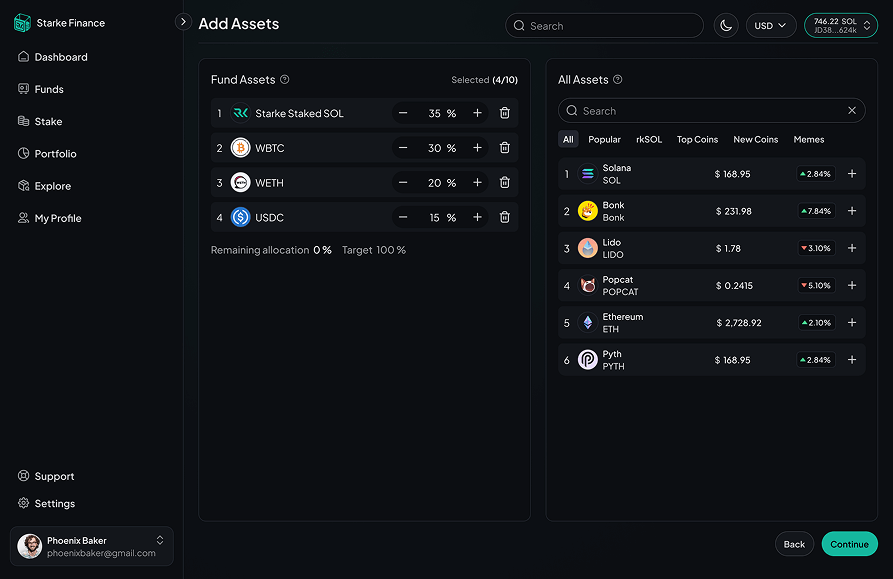Add Pyth to the fund

click(x=852, y=360)
